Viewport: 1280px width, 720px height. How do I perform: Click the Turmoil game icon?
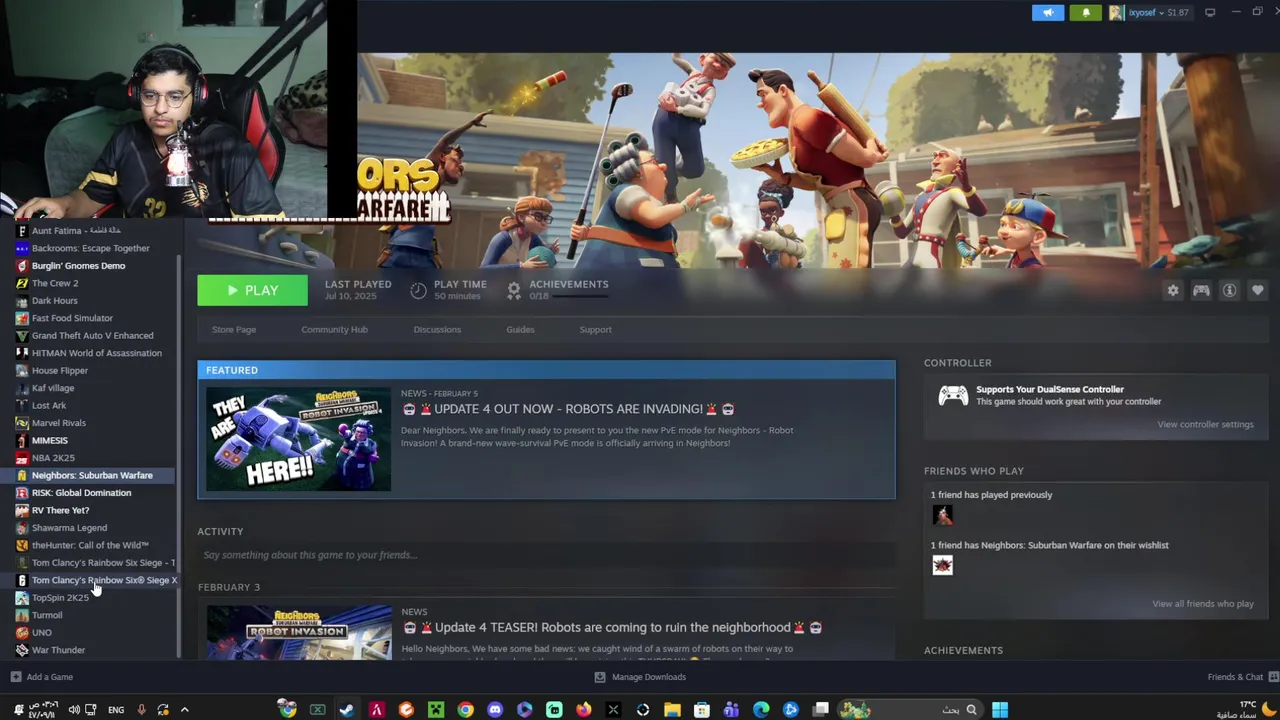(x=22, y=615)
